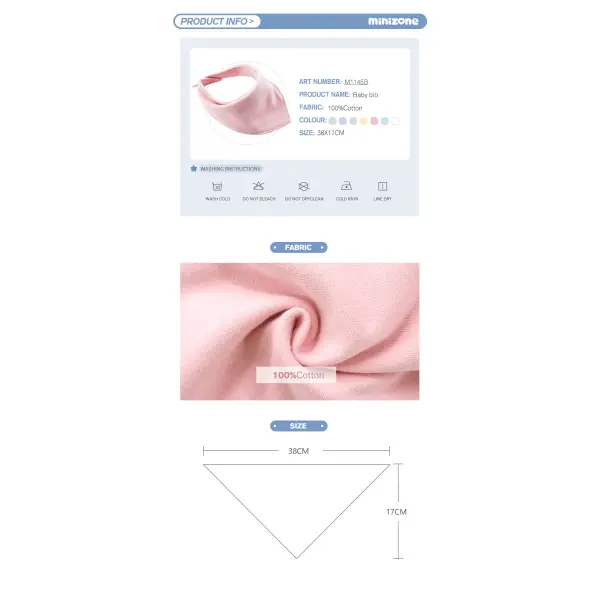Image resolution: width=600 pixels, height=600 pixels.
Task: Click the Wash Cold laundry icon
Action: pyautogui.click(x=217, y=186)
